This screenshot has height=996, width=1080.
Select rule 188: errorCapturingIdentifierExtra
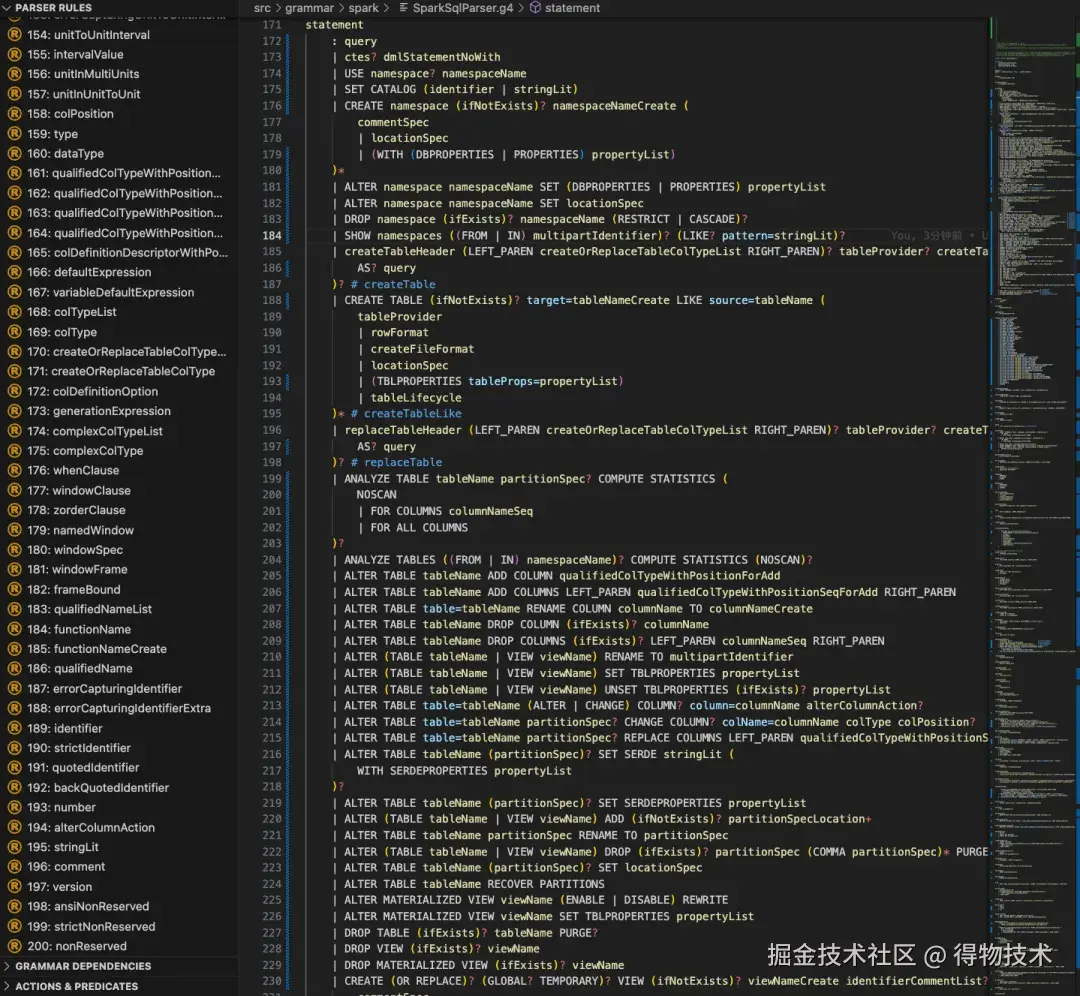tap(119, 709)
